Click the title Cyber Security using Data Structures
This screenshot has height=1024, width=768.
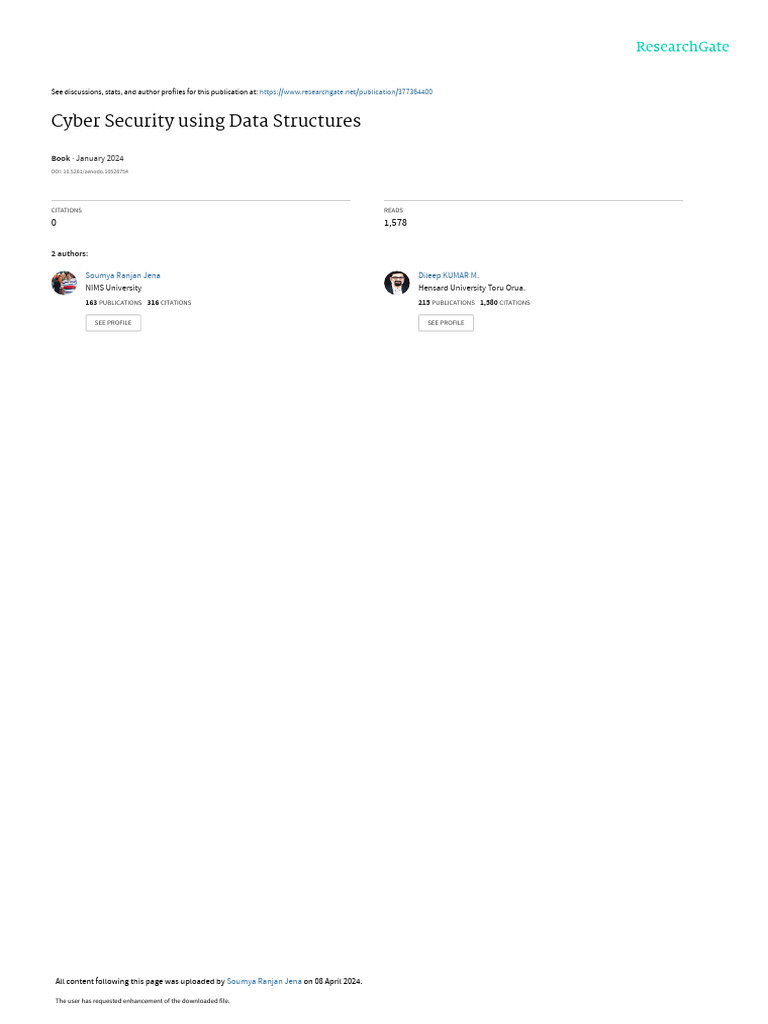coord(206,121)
